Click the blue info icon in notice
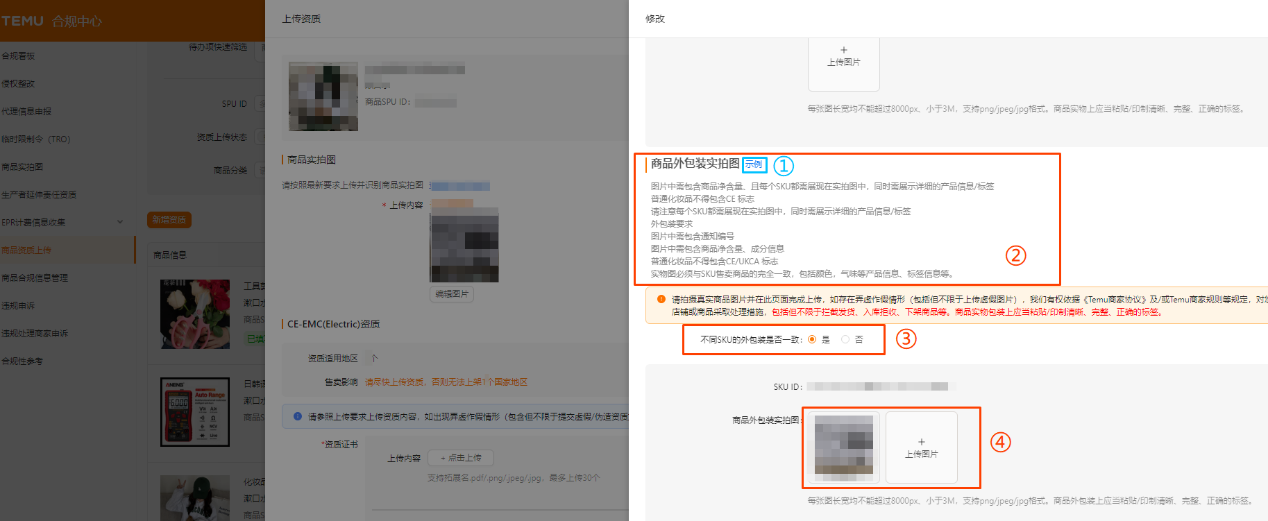The height and width of the screenshot is (521, 1268). [x=298, y=416]
